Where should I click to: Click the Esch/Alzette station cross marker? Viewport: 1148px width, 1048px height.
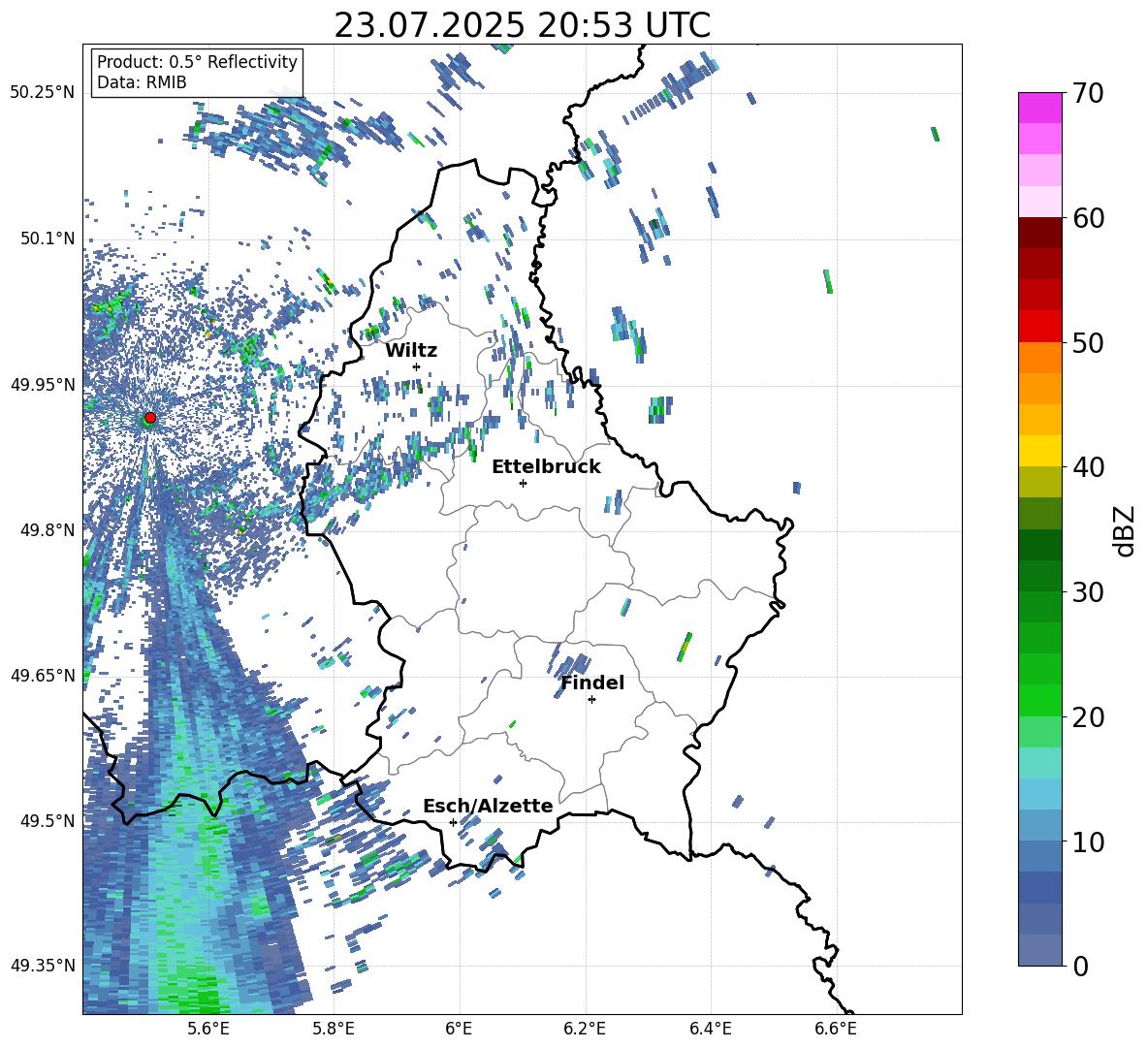[x=453, y=822]
